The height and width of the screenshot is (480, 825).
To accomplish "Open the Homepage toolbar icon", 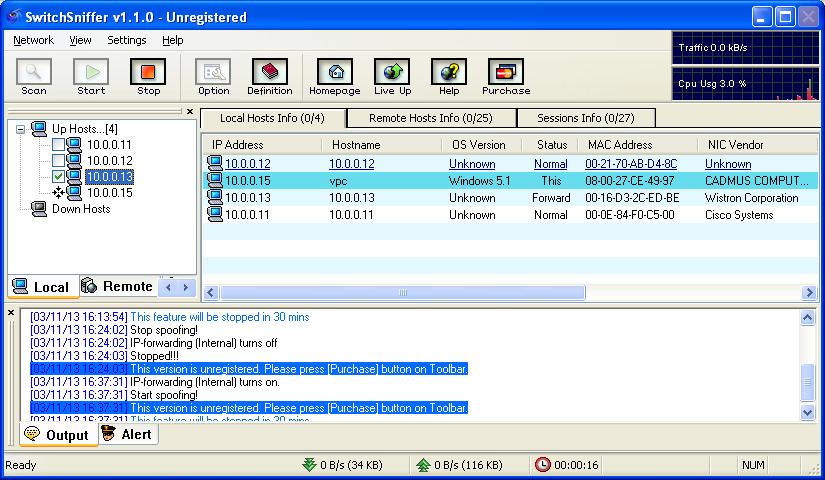I will [335, 72].
